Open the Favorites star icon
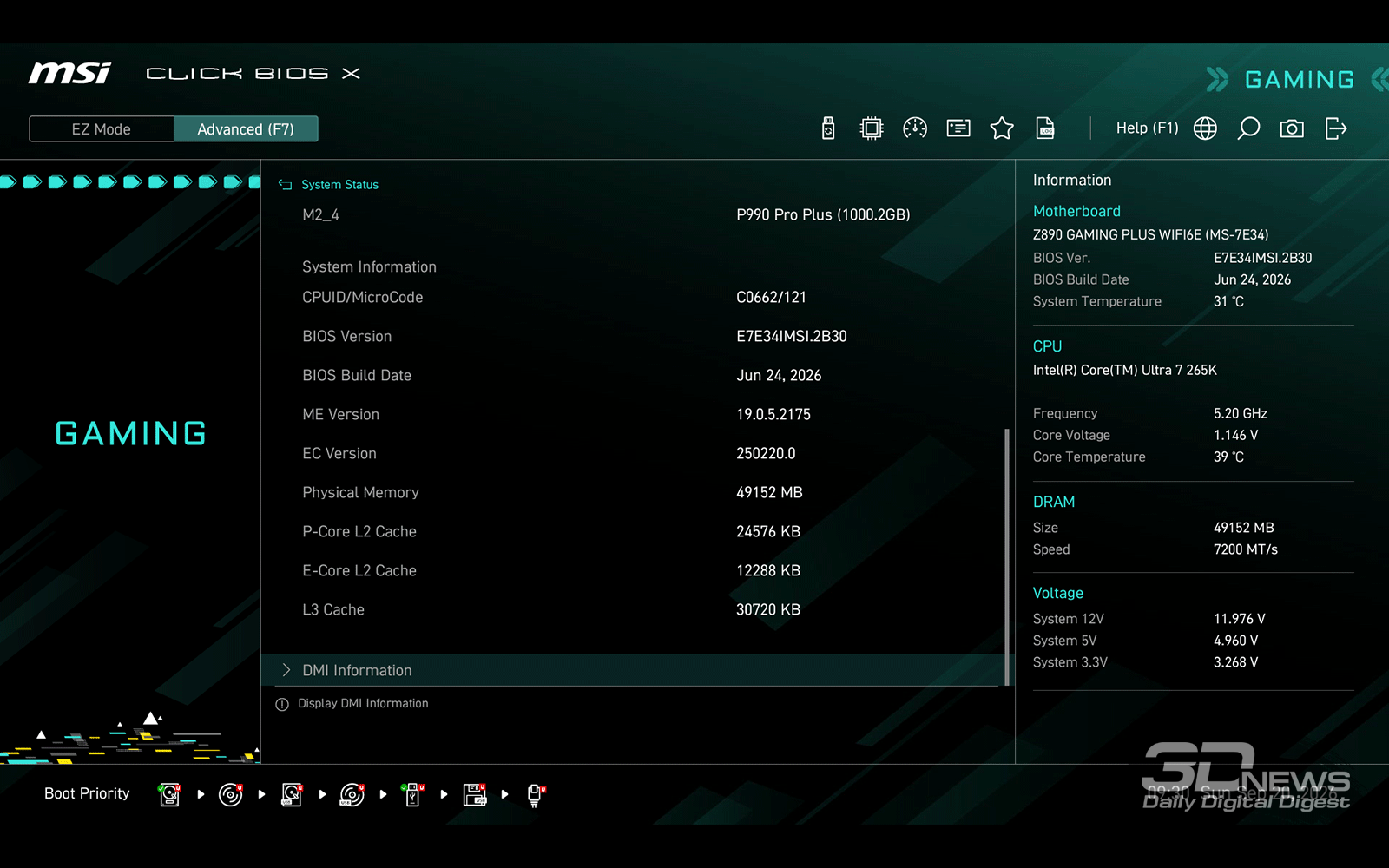1389x868 pixels. pos(1002,128)
